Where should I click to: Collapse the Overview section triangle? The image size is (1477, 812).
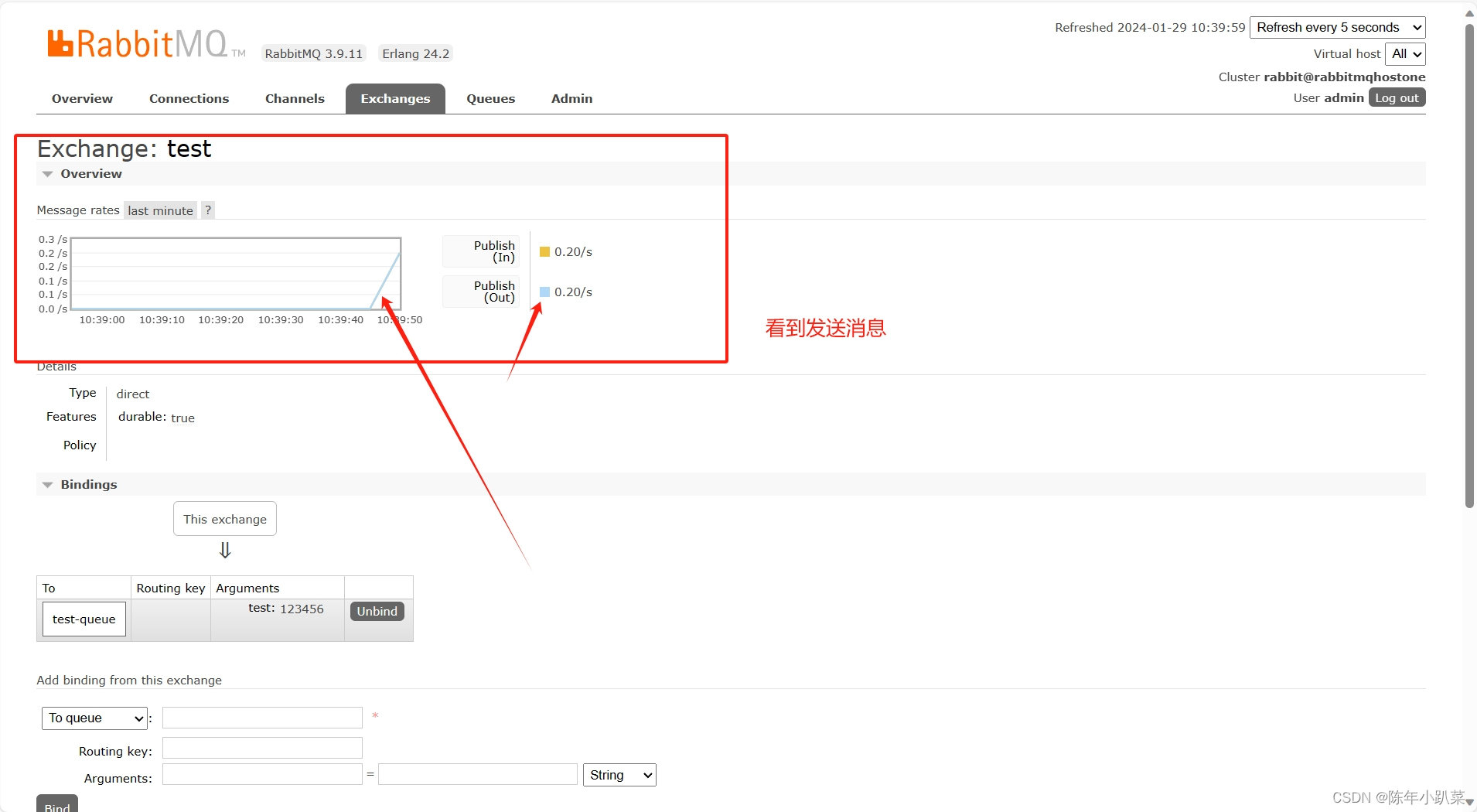48,174
